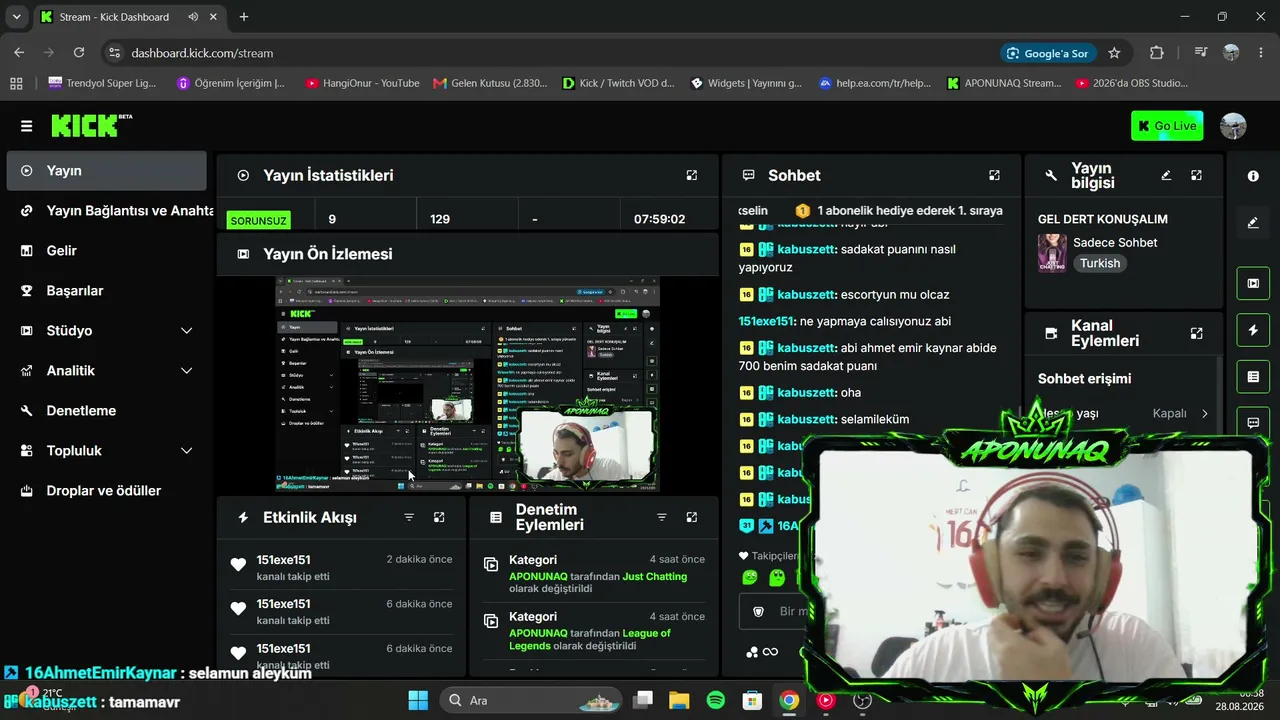
Task: Click the Just Chatting category link
Action: click(655, 576)
